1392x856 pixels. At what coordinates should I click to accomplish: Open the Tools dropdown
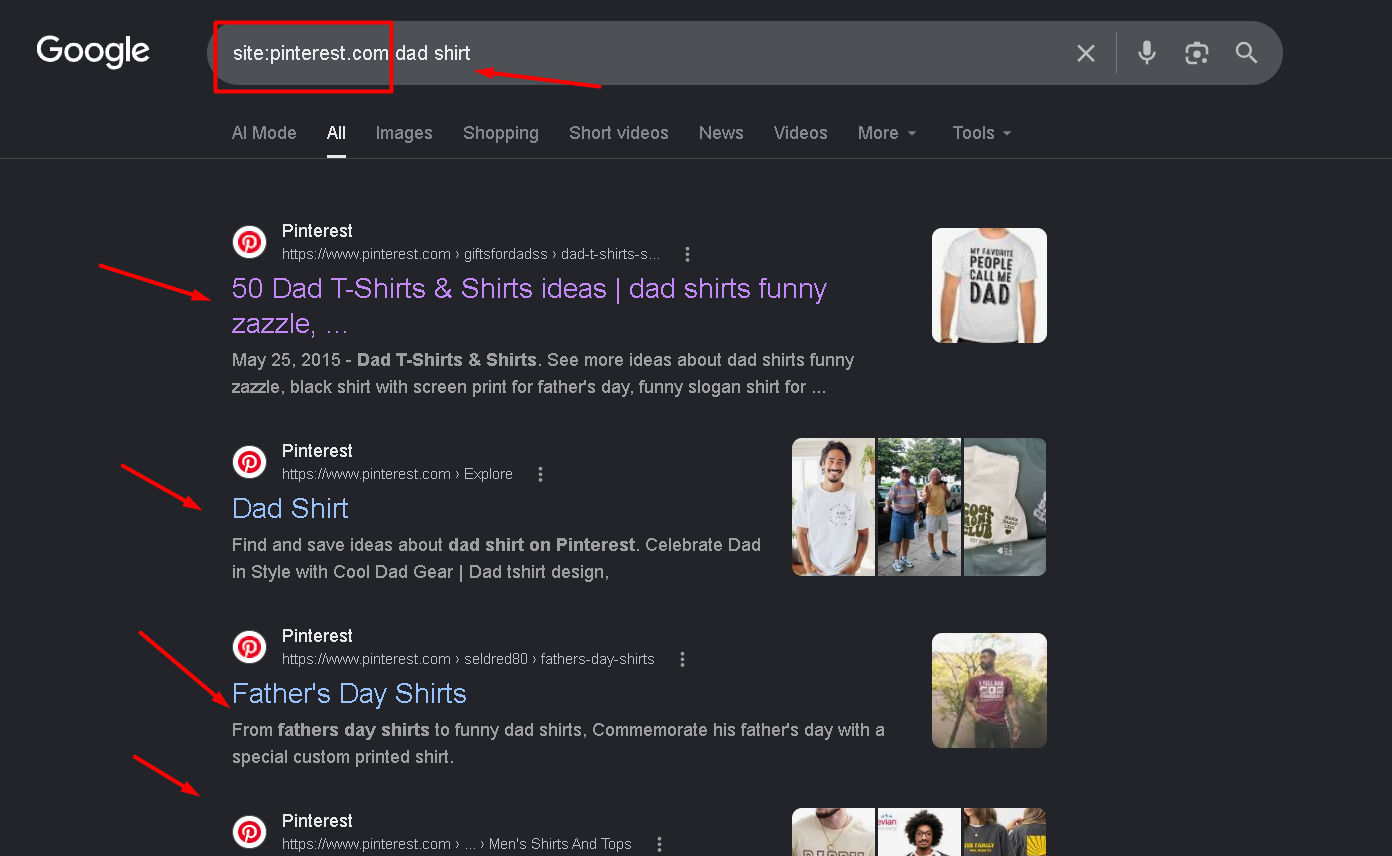[982, 133]
